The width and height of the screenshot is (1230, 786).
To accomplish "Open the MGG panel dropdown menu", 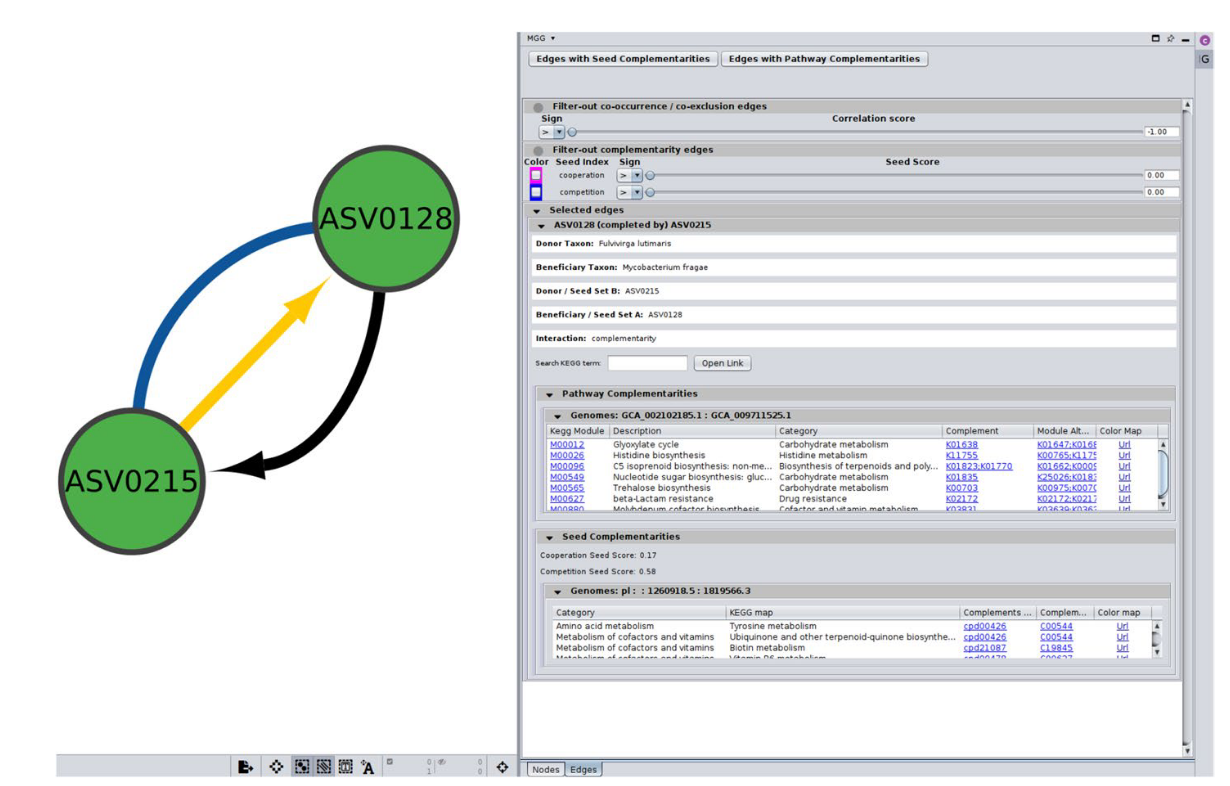I will pyautogui.click(x=553, y=39).
